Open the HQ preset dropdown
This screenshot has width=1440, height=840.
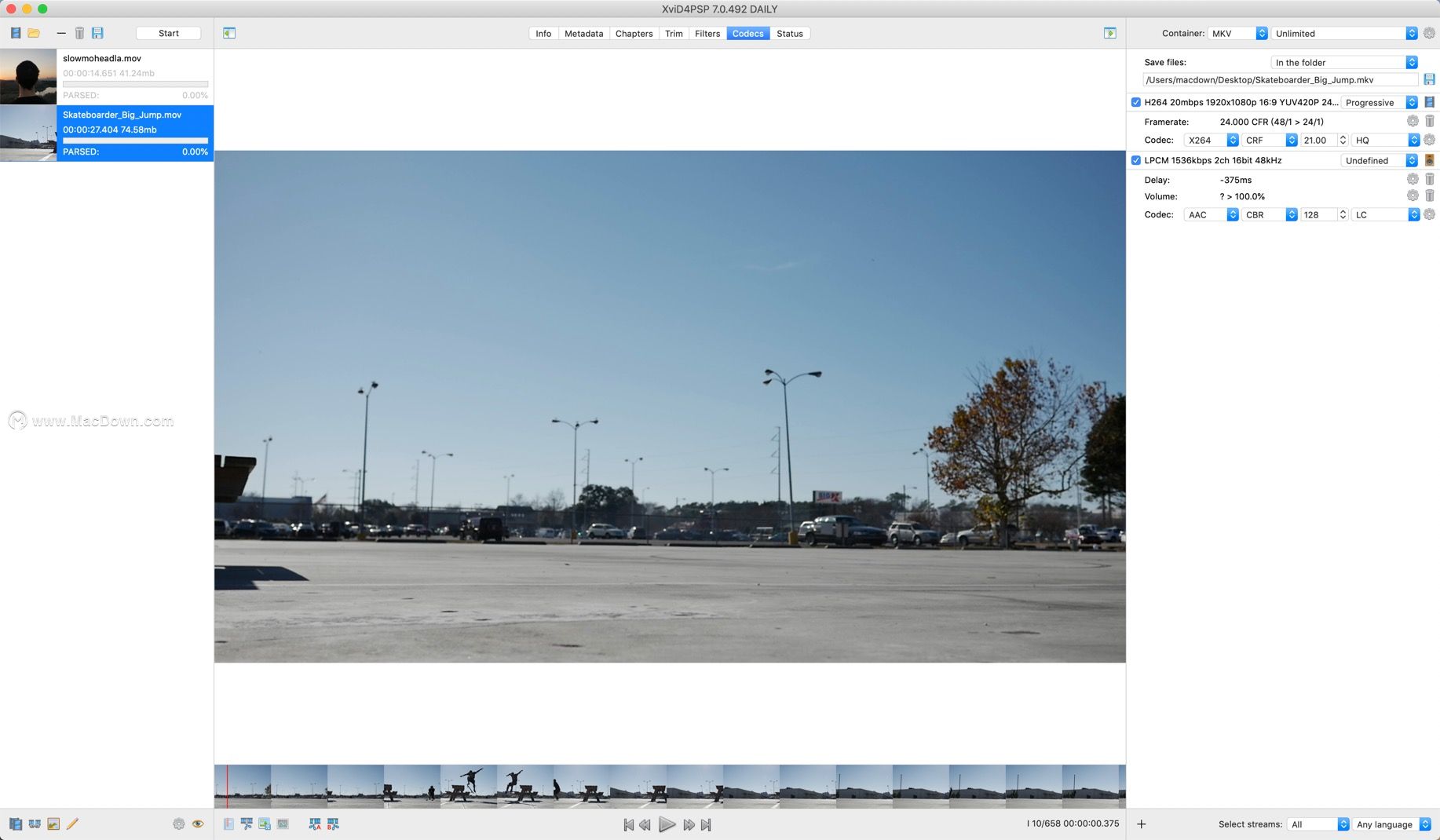[1386, 140]
